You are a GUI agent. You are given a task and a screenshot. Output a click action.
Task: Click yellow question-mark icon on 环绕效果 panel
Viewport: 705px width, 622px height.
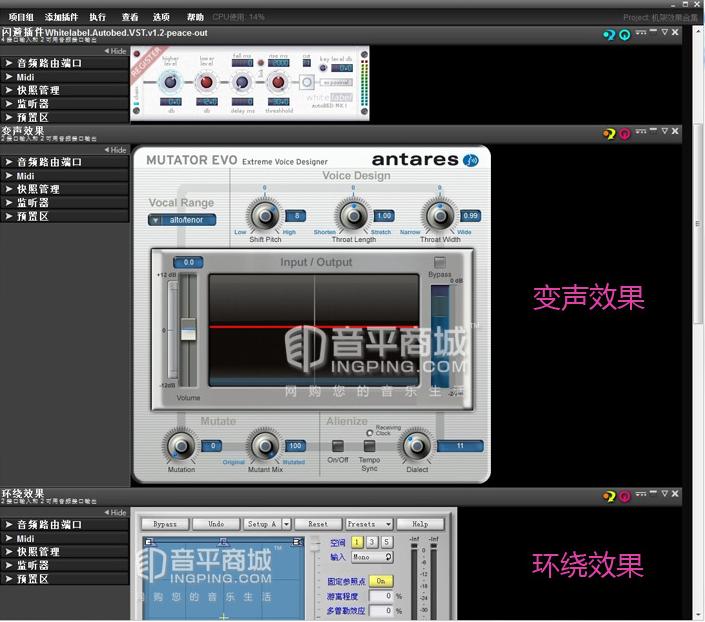click(x=609, y=496)
